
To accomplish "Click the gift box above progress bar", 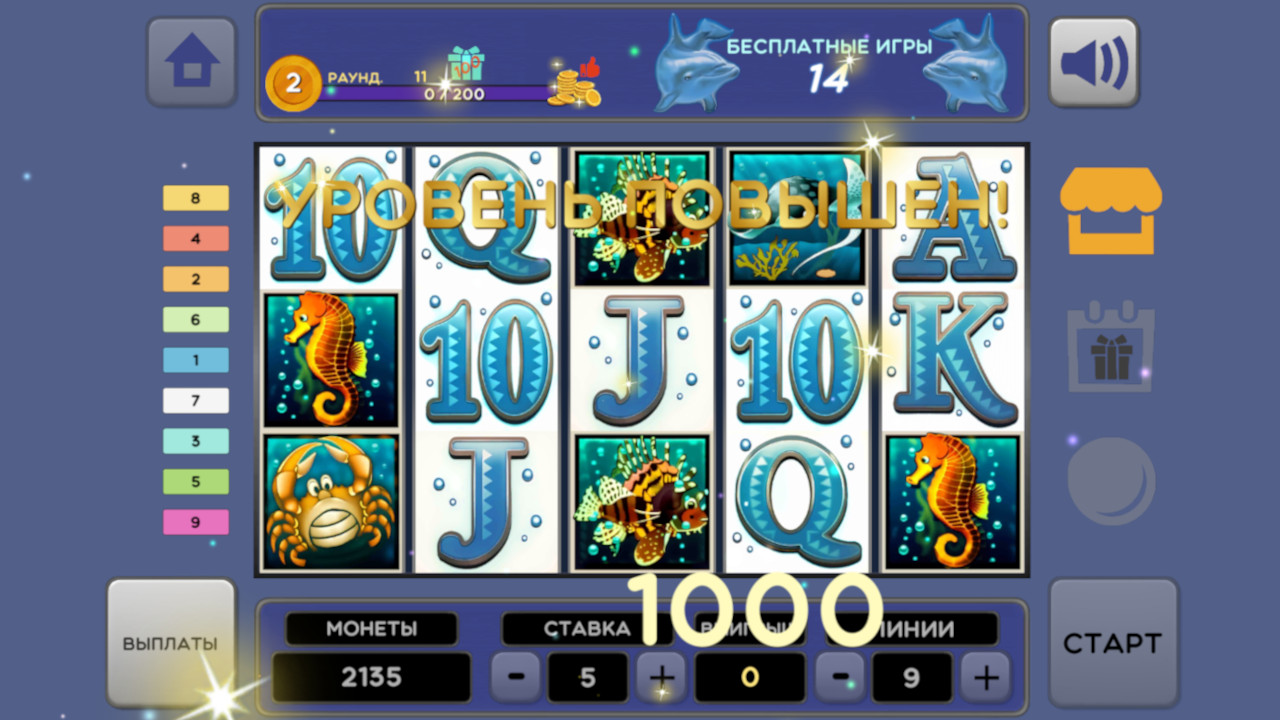I will 465,64.
